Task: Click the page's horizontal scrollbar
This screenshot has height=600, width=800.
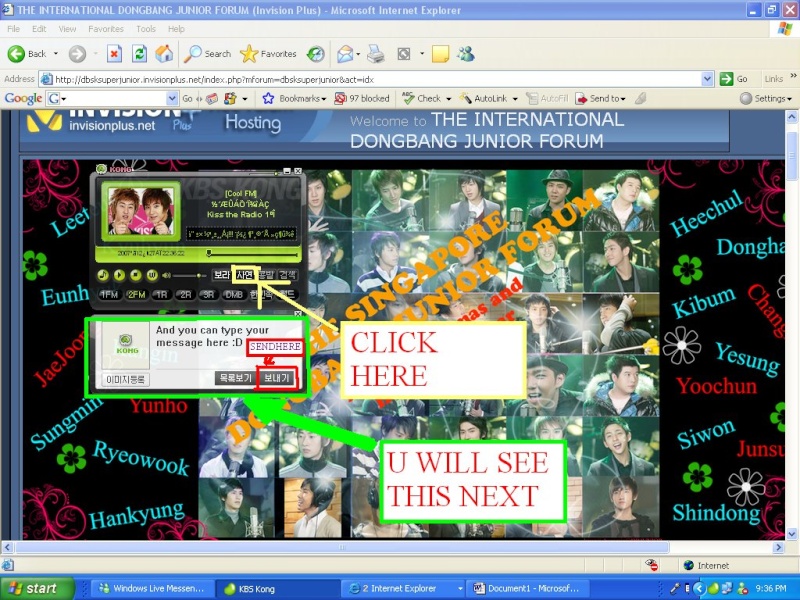Action: tap(342, 547)
